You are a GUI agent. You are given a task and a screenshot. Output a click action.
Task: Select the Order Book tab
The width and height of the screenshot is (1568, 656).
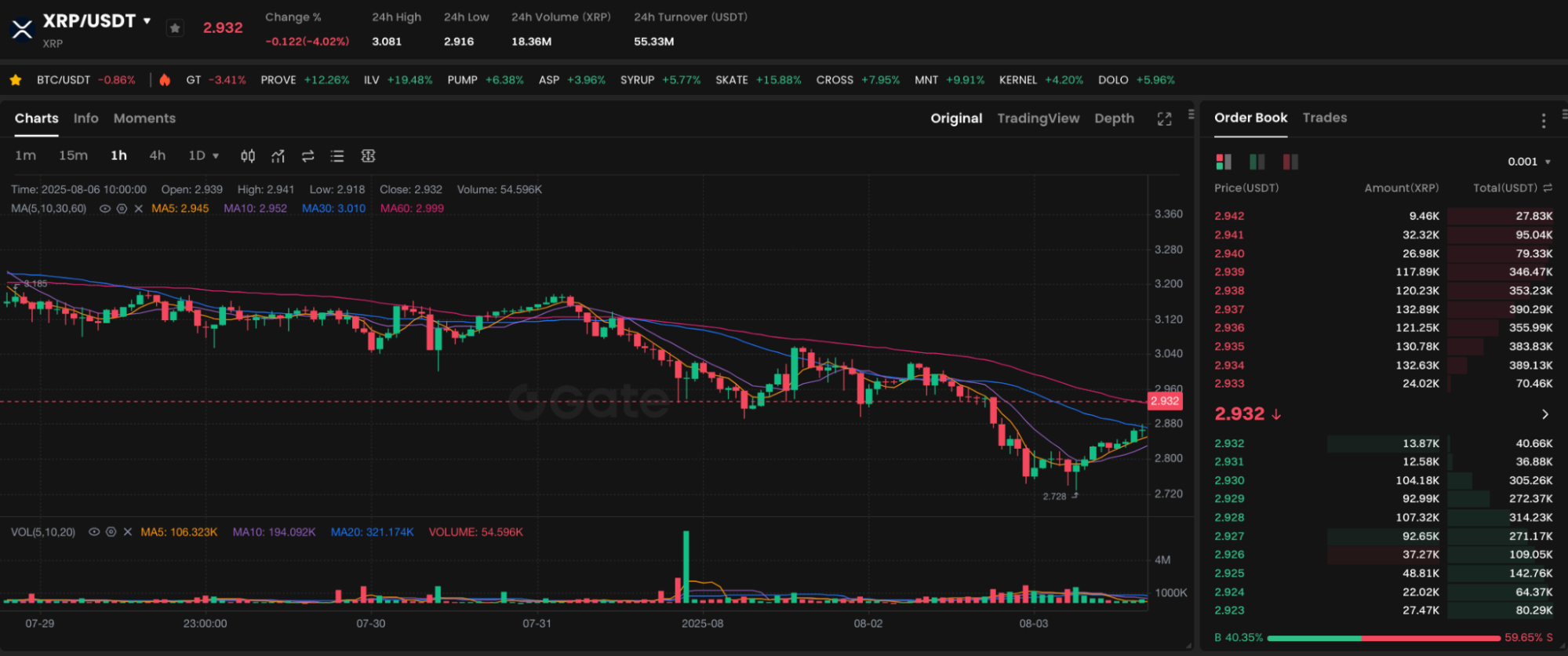1250,118
